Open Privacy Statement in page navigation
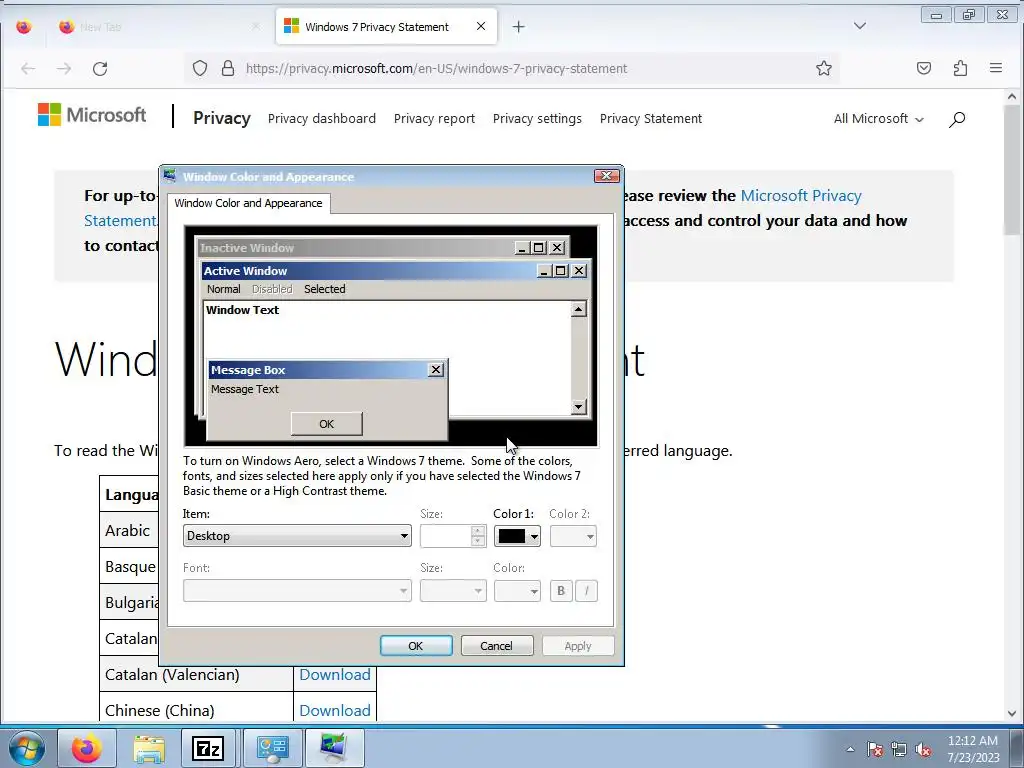Image resolution: width=1024 pixels, height=768 pixels. point(651,119)
